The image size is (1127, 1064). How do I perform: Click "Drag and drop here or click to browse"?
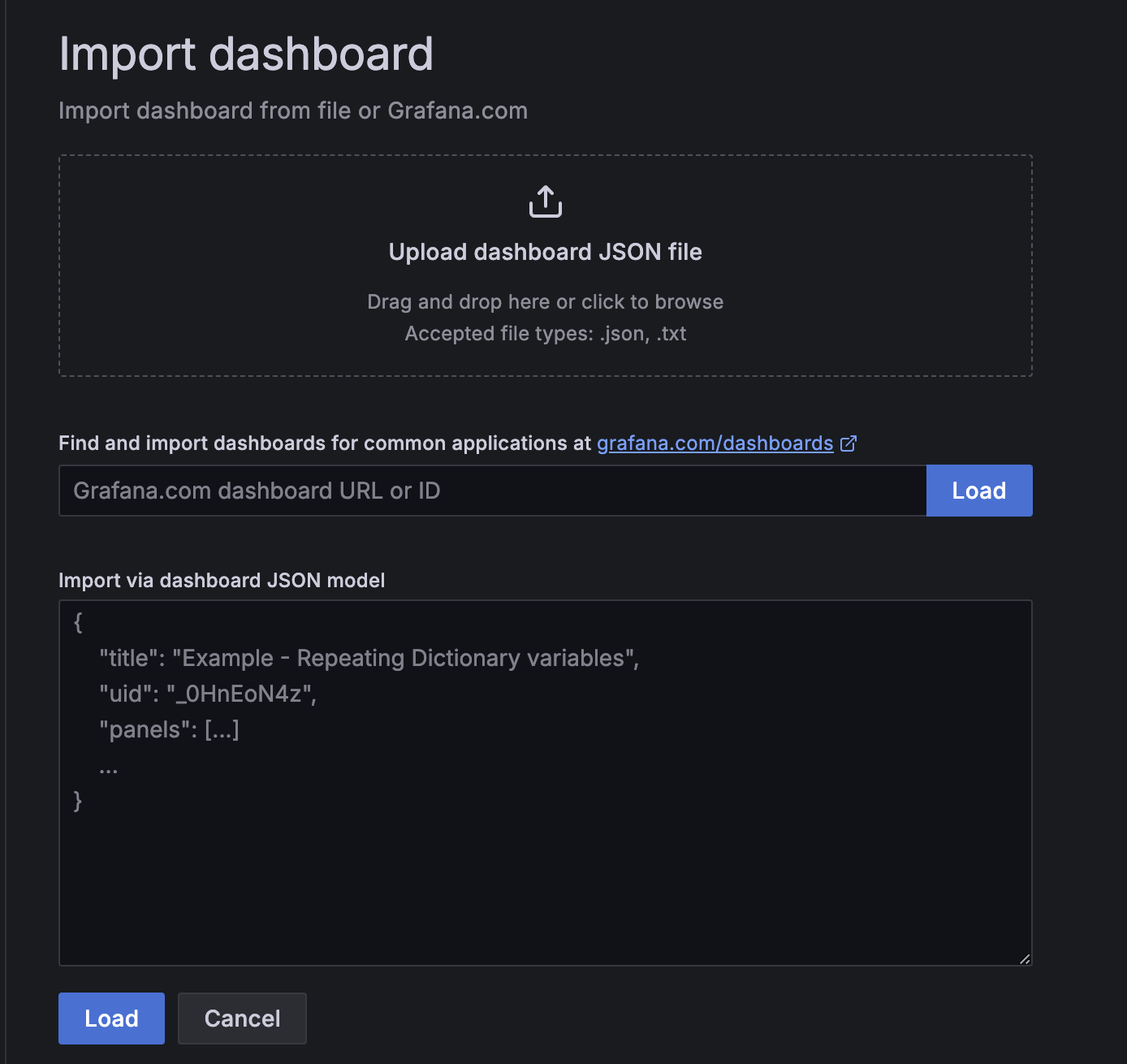[546, 302]
